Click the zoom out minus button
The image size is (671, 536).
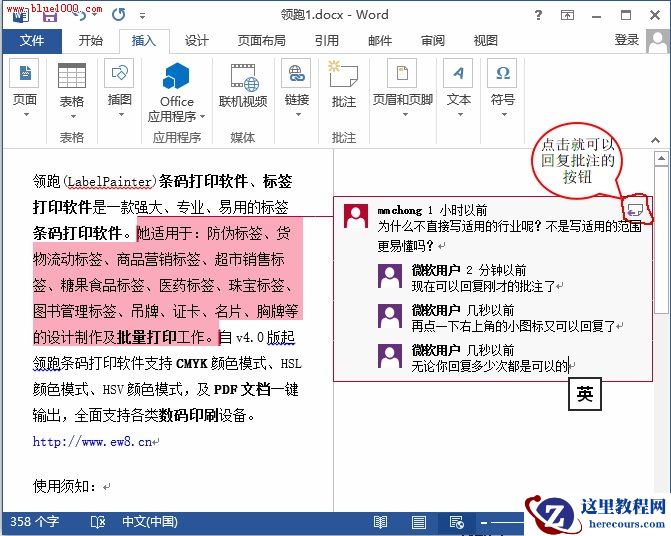tap(484, 522)
